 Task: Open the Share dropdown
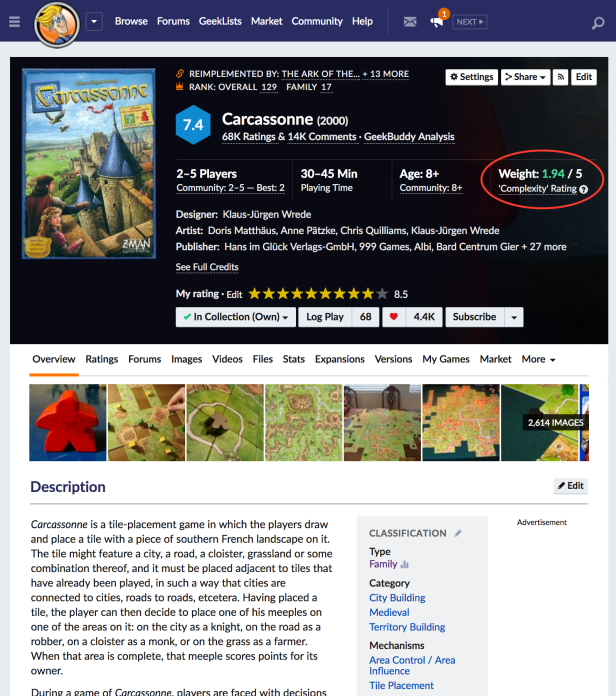pyautogui.click(x=525, y=77)
